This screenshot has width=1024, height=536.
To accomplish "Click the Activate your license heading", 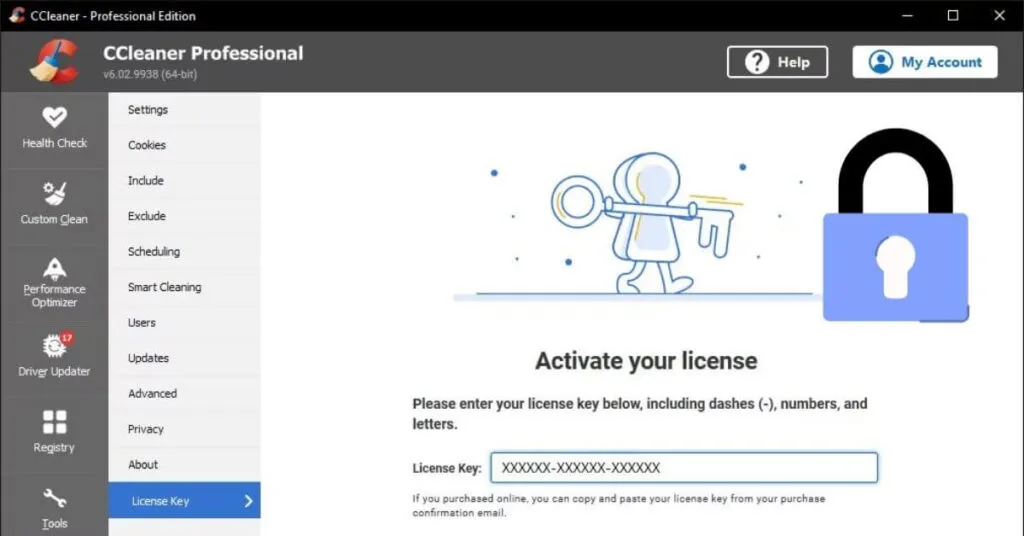I will tap(646, 361).
